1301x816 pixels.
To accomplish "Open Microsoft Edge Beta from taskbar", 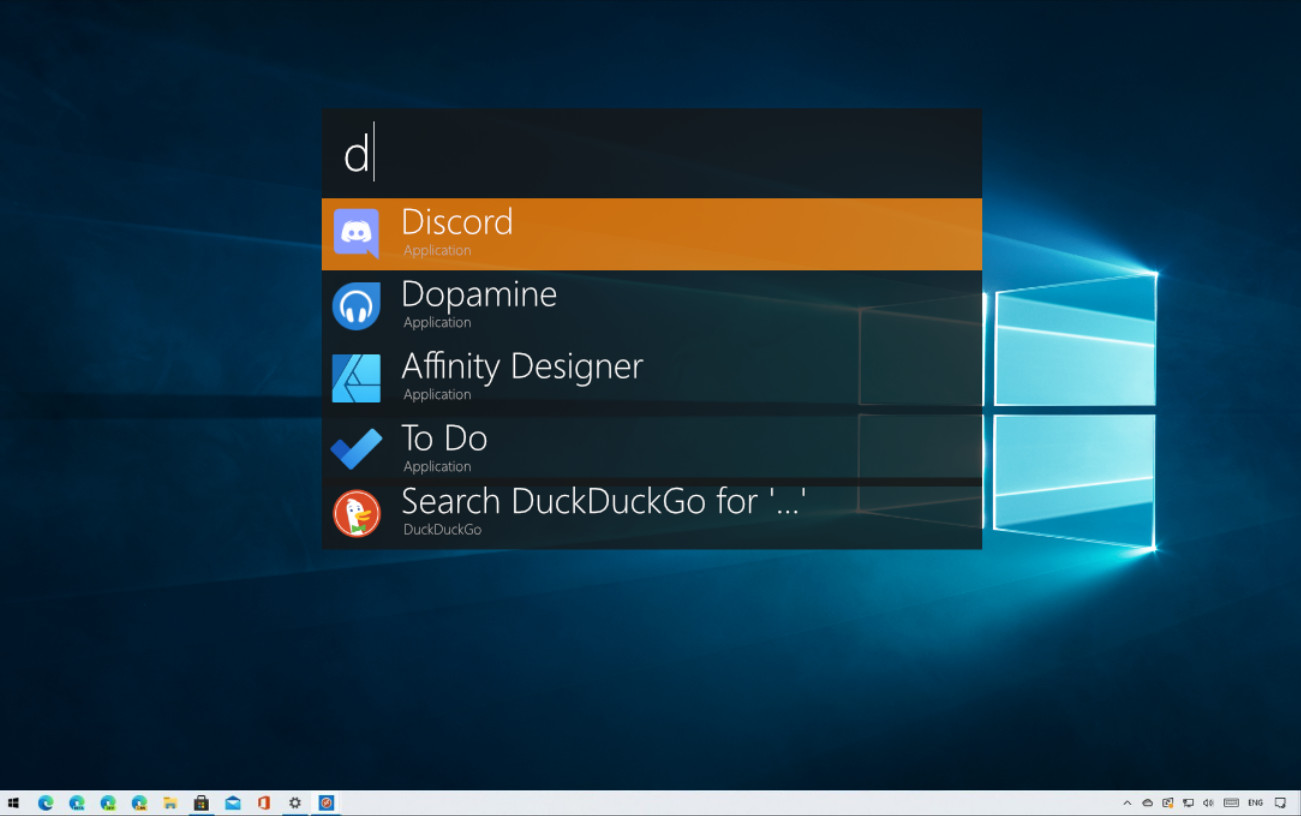I will point(77,803).
